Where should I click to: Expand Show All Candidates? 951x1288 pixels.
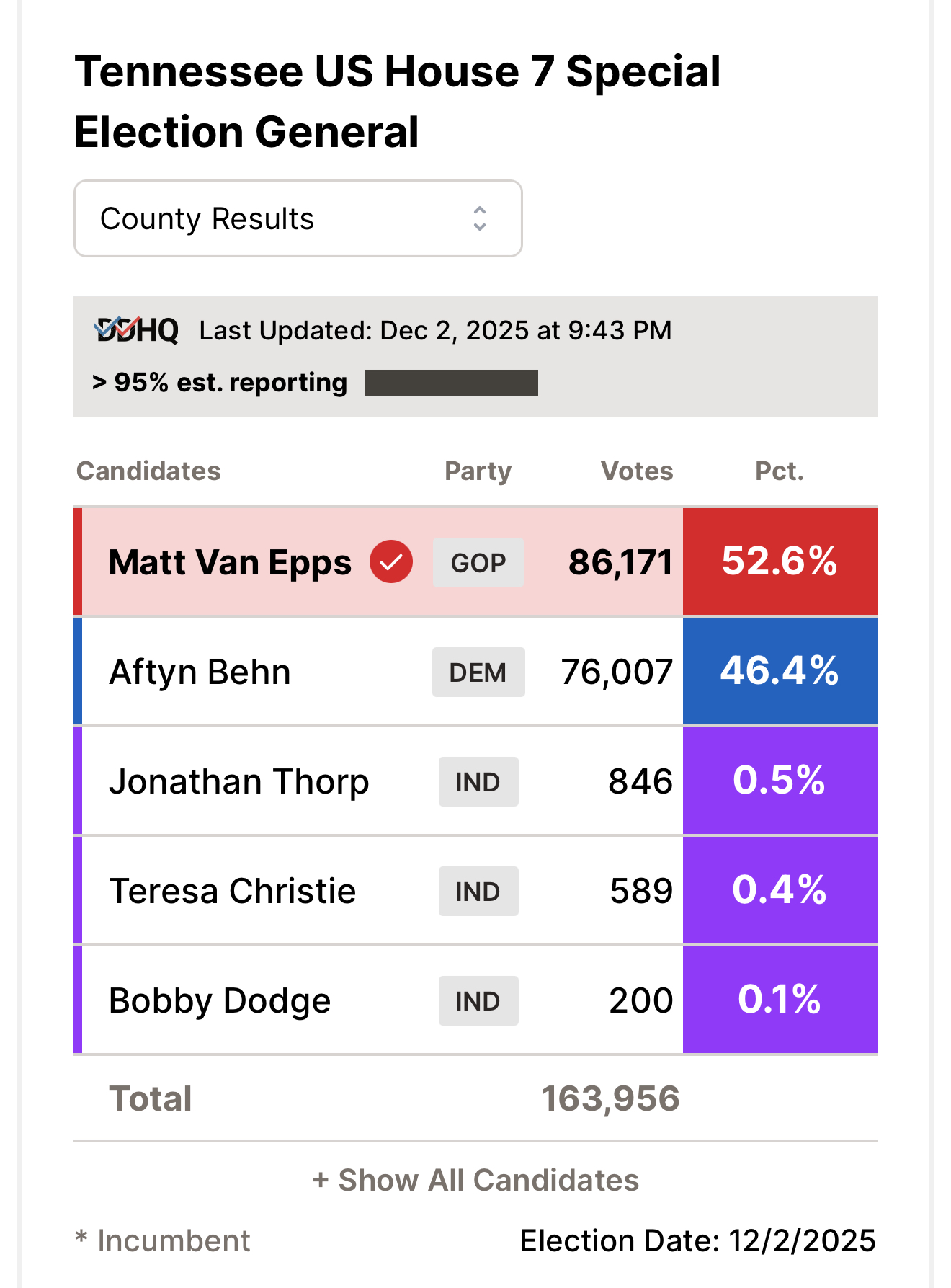point(475,1180)
